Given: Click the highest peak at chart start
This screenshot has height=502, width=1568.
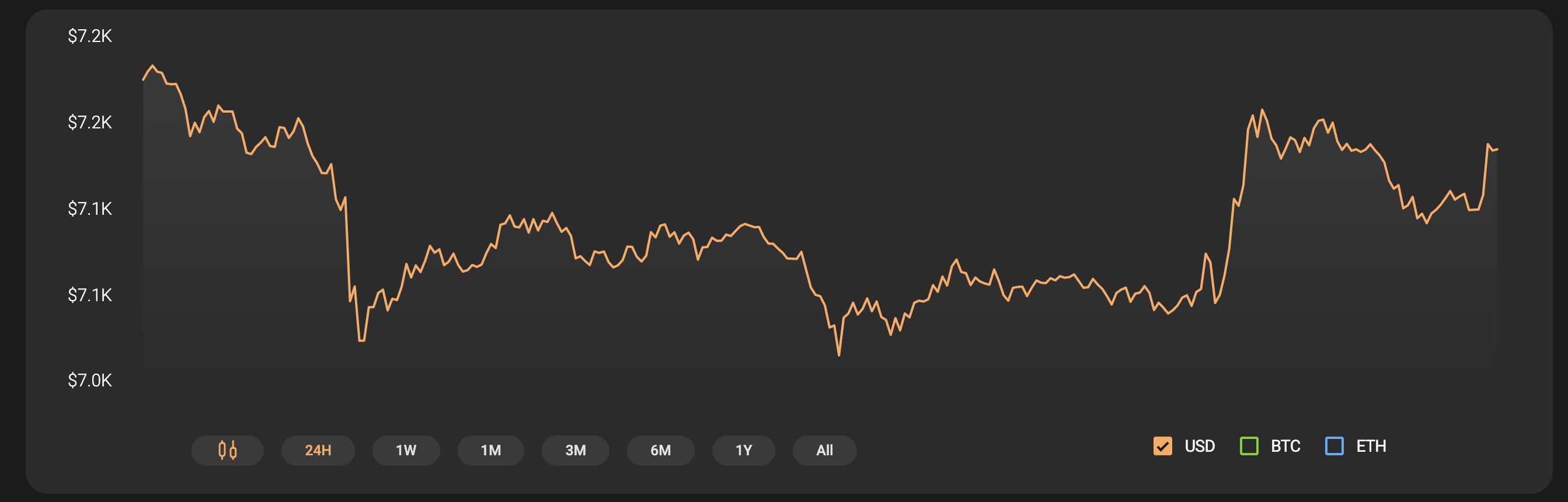Looking at the screenshot, I should [152, 66].
